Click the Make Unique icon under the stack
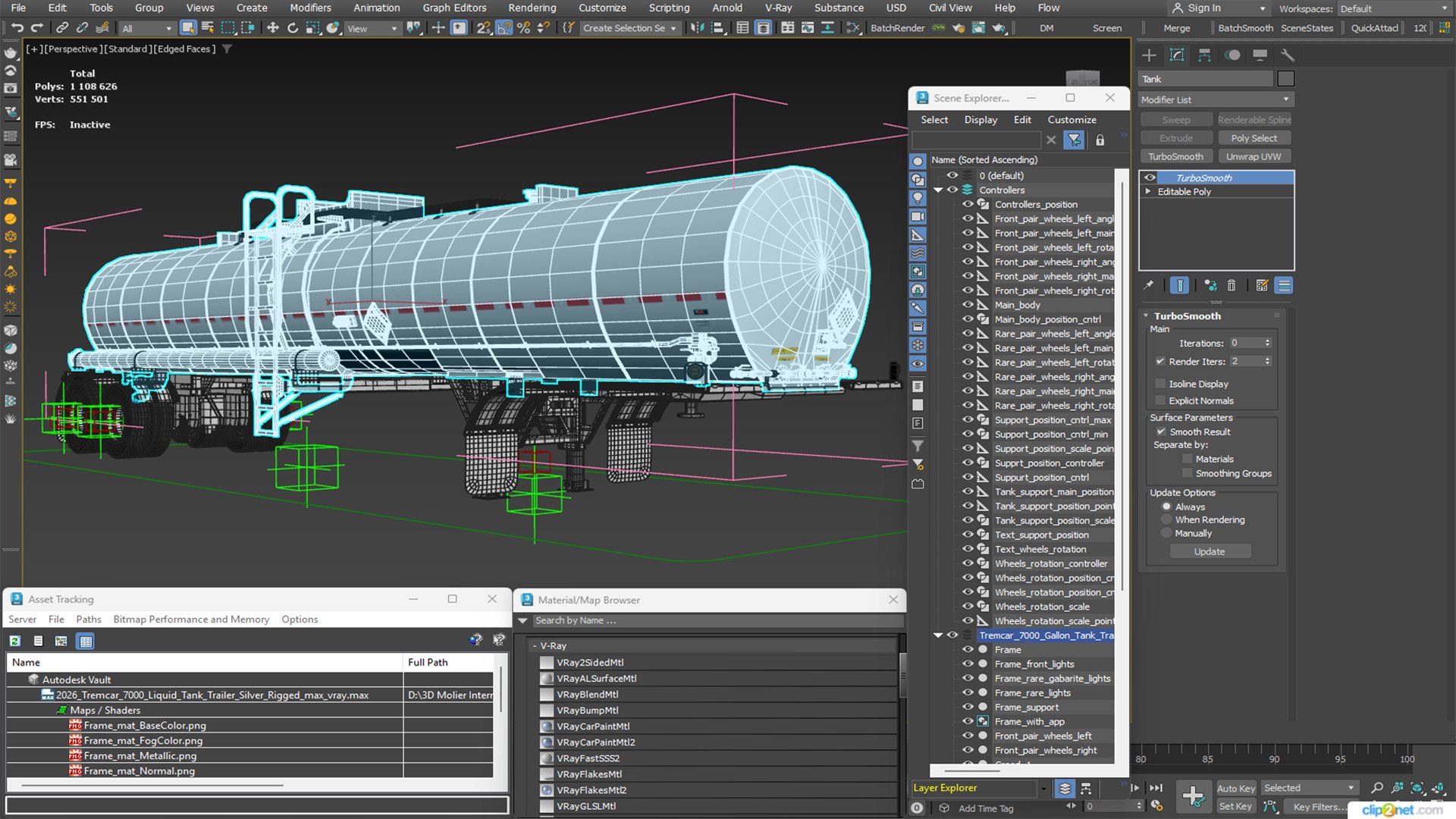 tap(1210, 286)
